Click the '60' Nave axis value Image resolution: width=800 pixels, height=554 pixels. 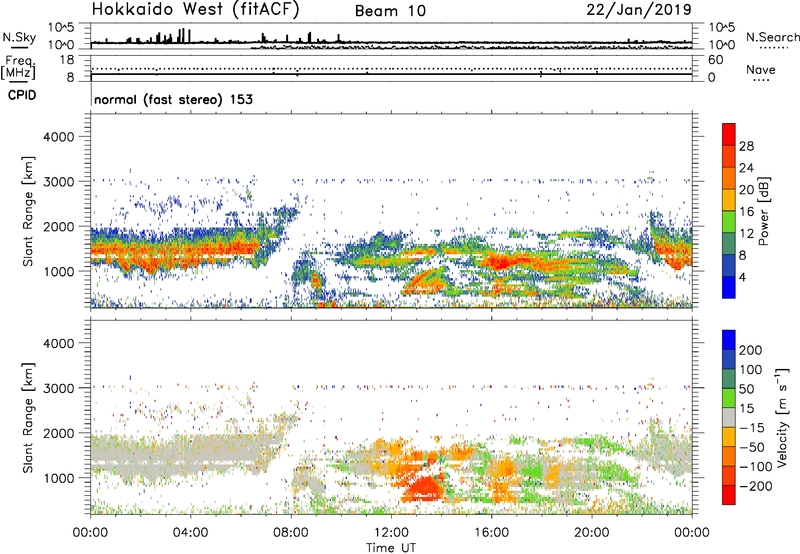pyautogui.click(x=715, y=60)
